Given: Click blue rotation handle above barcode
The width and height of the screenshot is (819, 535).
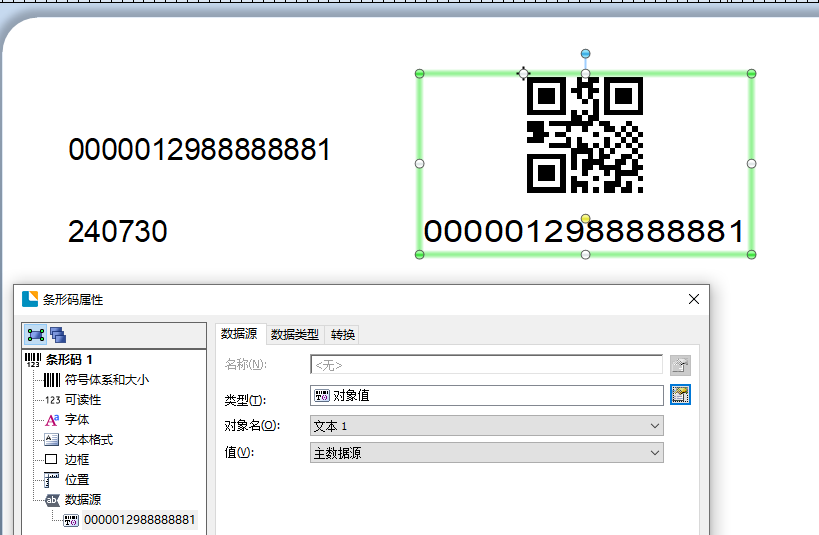Looking at the screenshot, I should [x=586, y=54].
